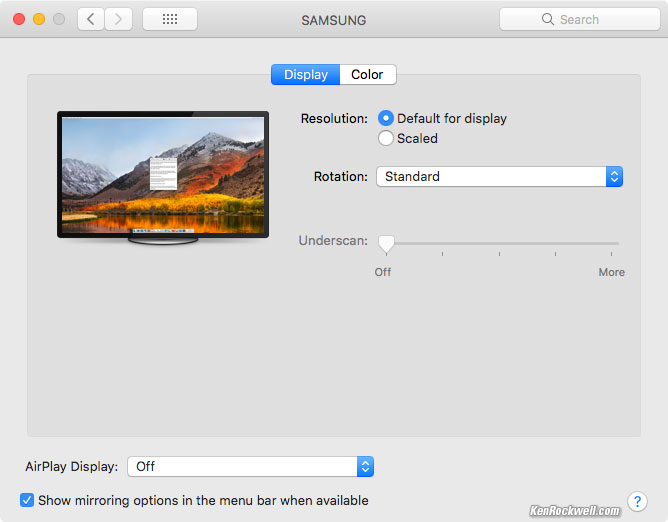The height and width of the screenshot is (522, 668).
Task: Click the grayed-out zoom window button
Action: [x=59, y=19]
